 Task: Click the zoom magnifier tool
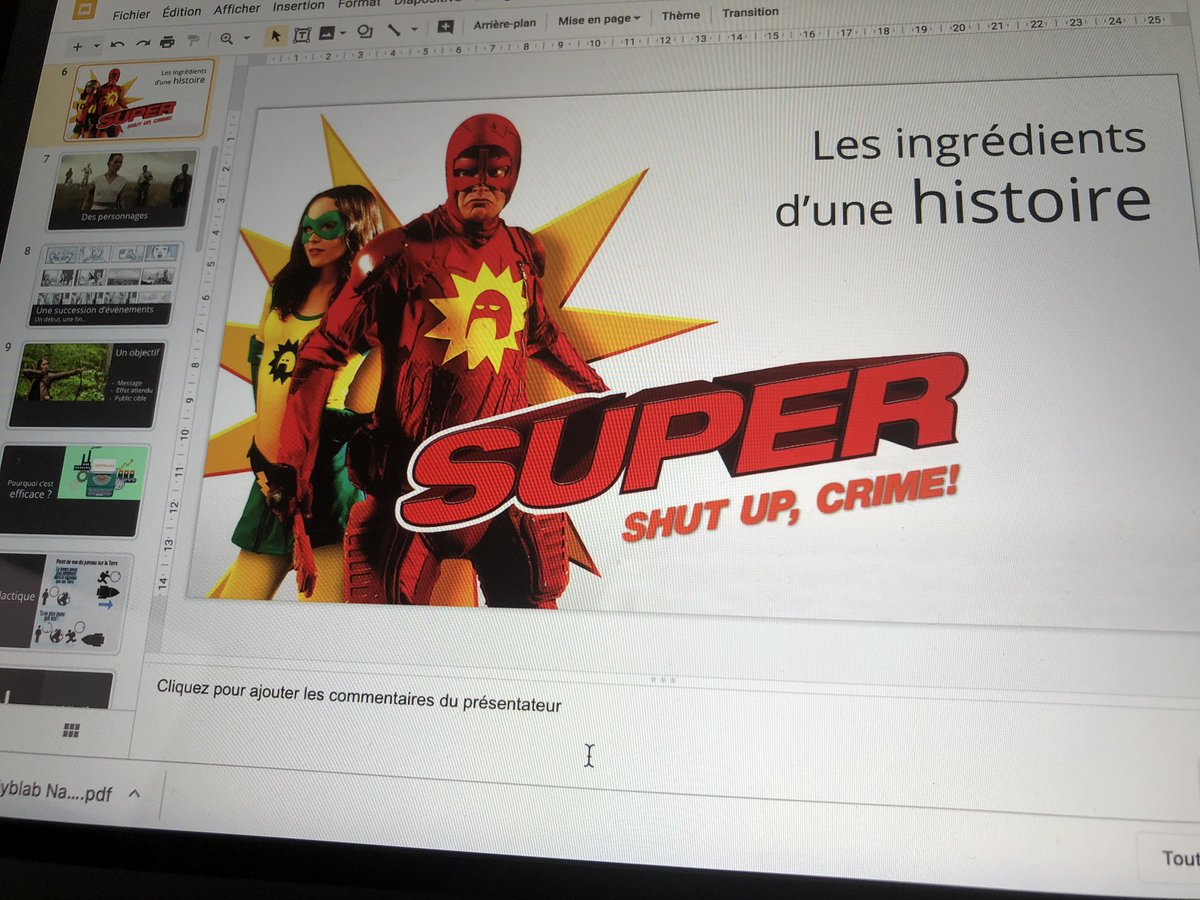click(x=227, y=39)
